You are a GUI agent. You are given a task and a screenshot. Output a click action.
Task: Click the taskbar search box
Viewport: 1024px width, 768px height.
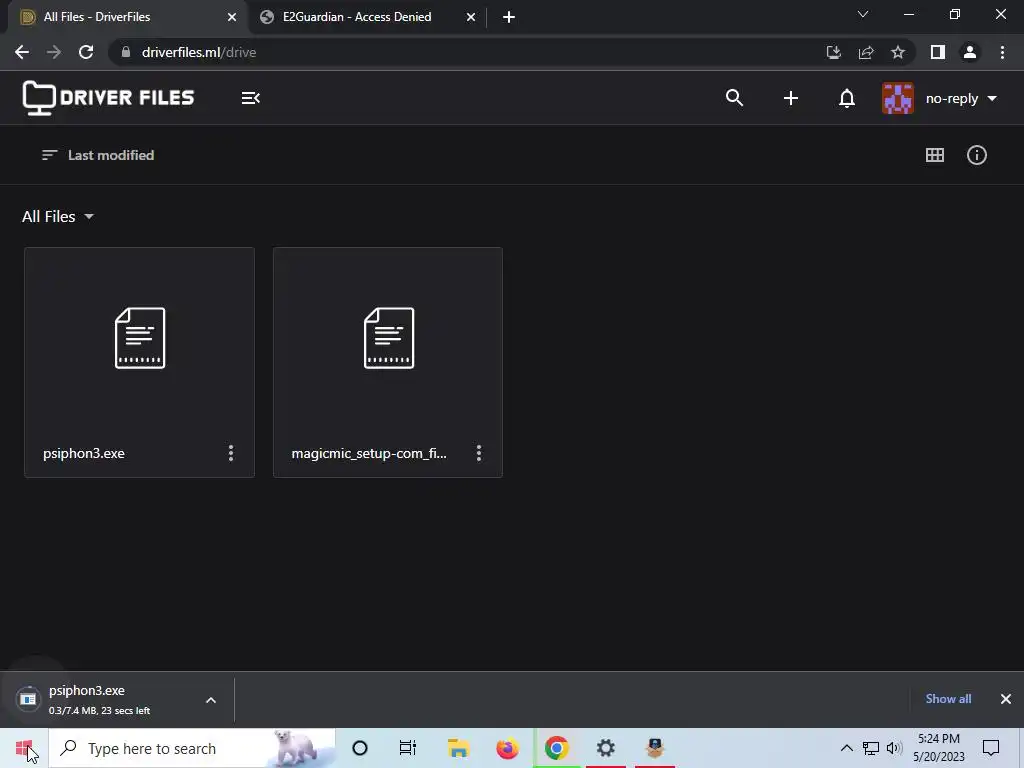point(193,748)
